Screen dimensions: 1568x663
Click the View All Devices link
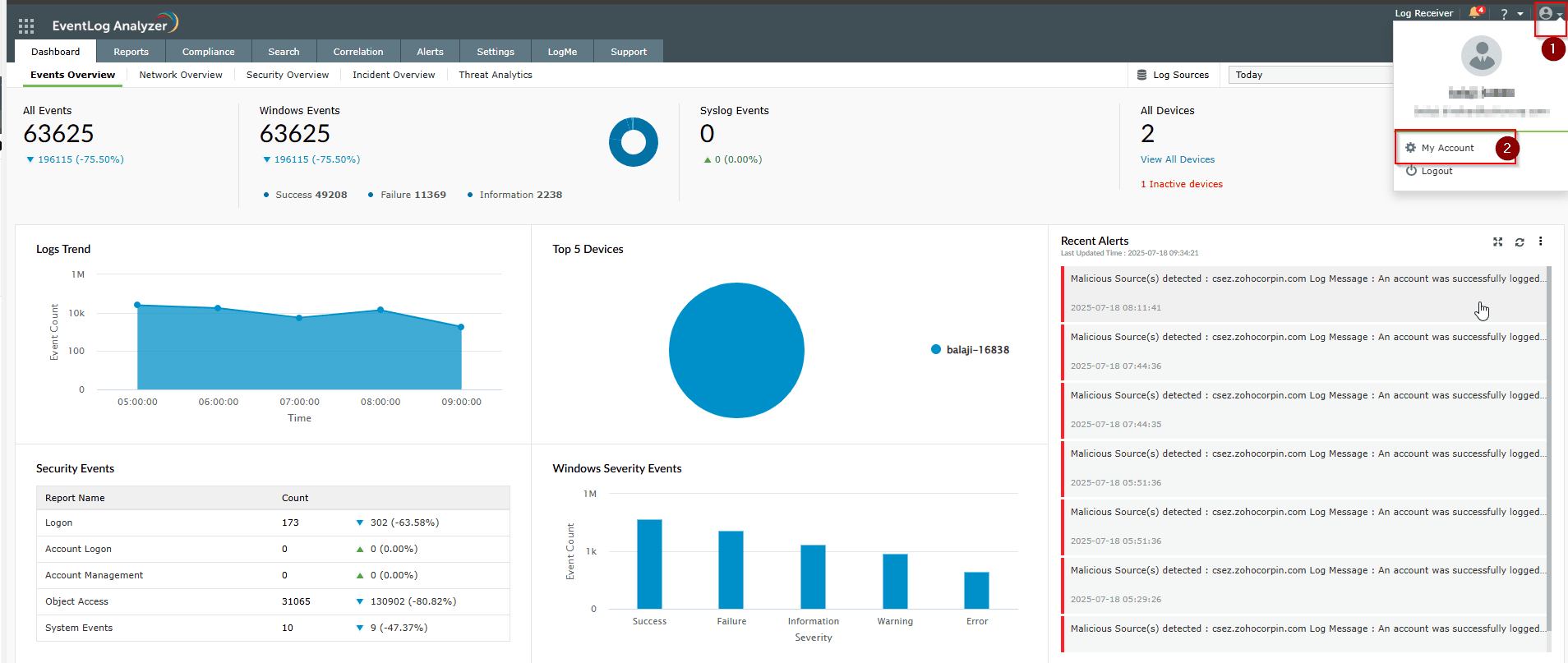pos(1177,159)
